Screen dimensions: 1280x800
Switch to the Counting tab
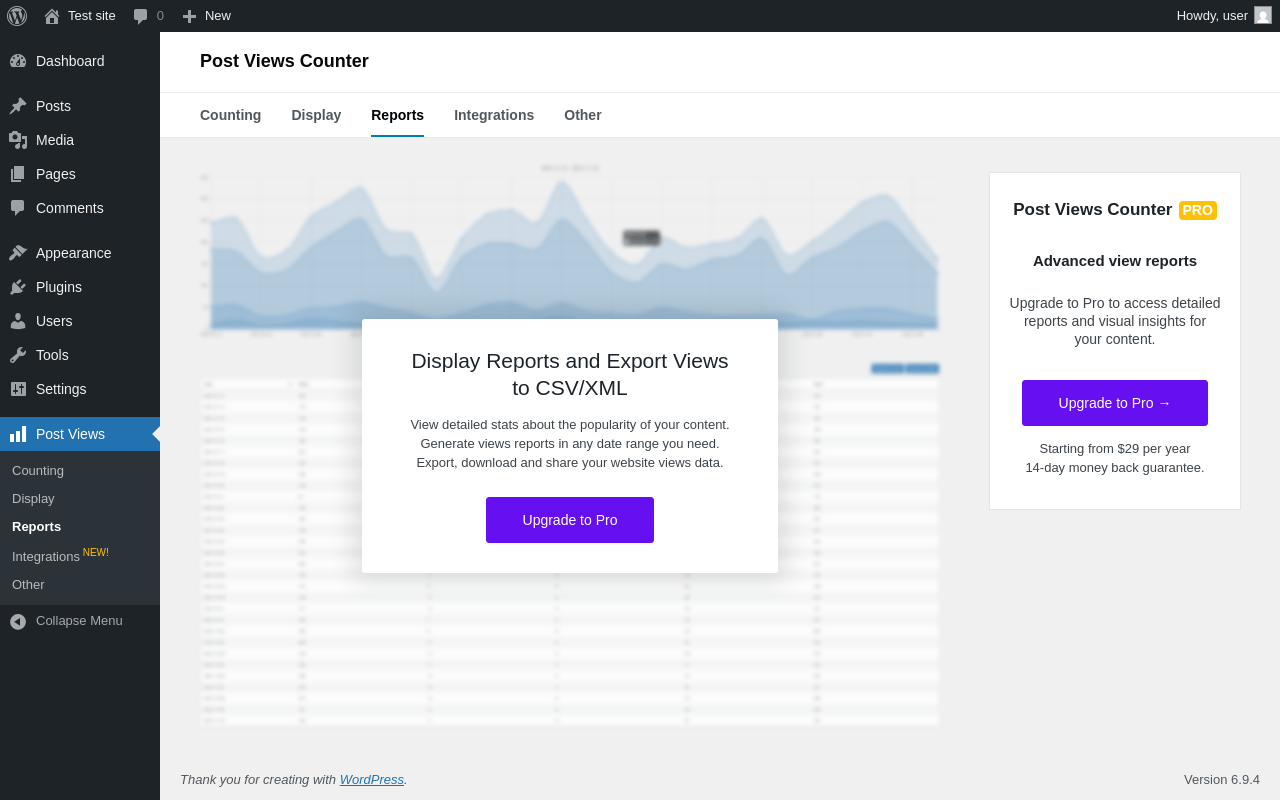(230, 115)
